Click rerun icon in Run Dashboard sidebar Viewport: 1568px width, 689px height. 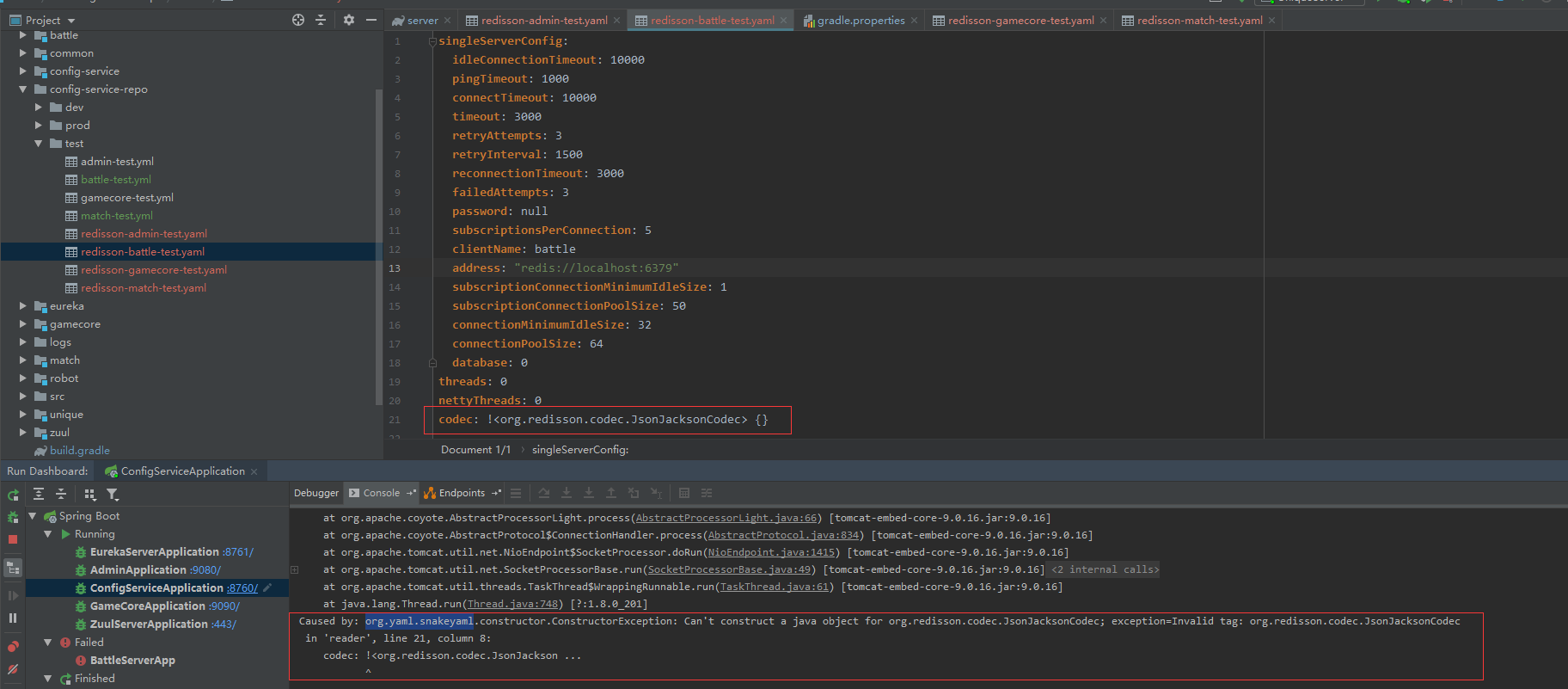(13, 495)
